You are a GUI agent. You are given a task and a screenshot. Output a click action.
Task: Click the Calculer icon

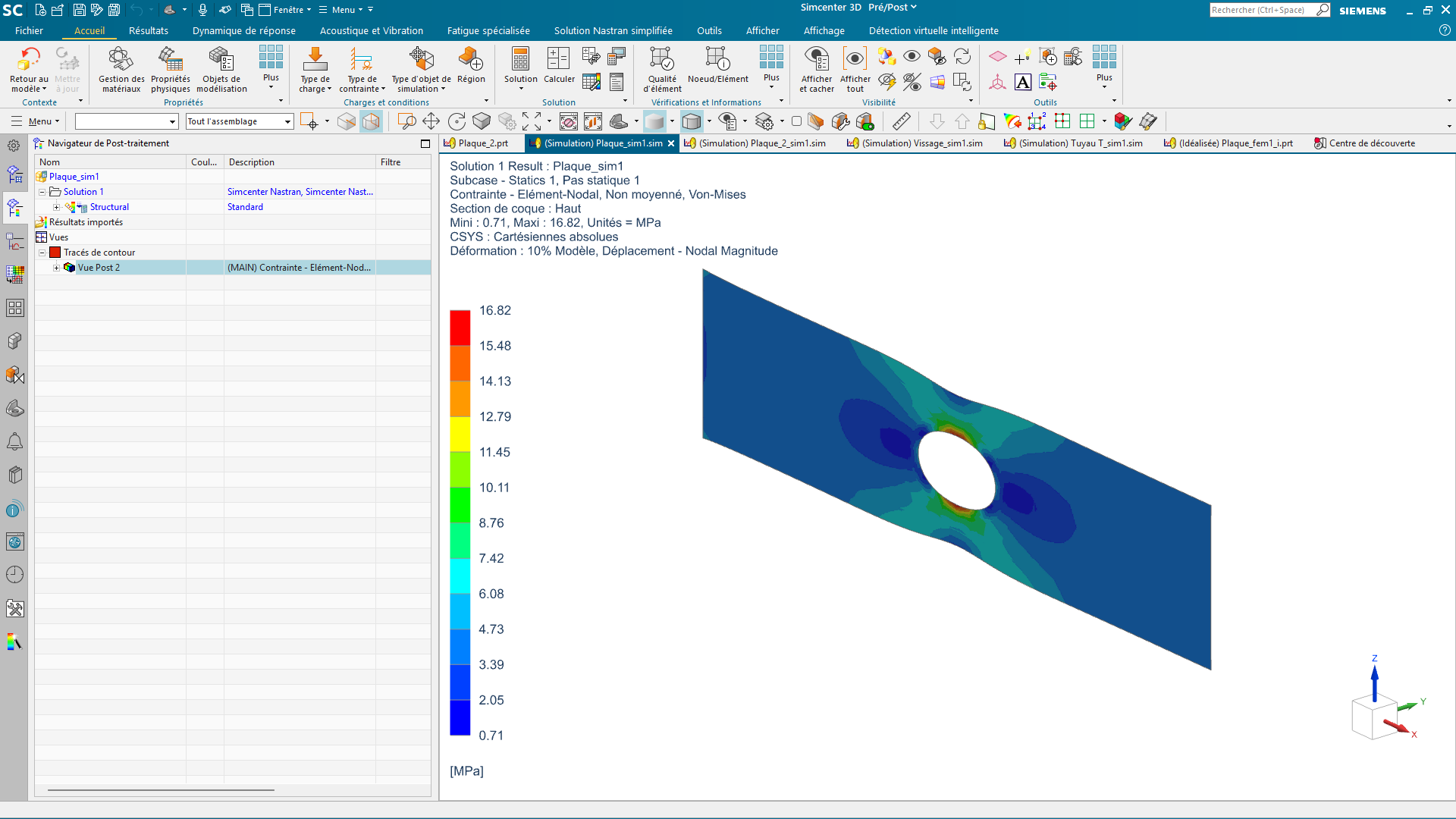[559, 59]
